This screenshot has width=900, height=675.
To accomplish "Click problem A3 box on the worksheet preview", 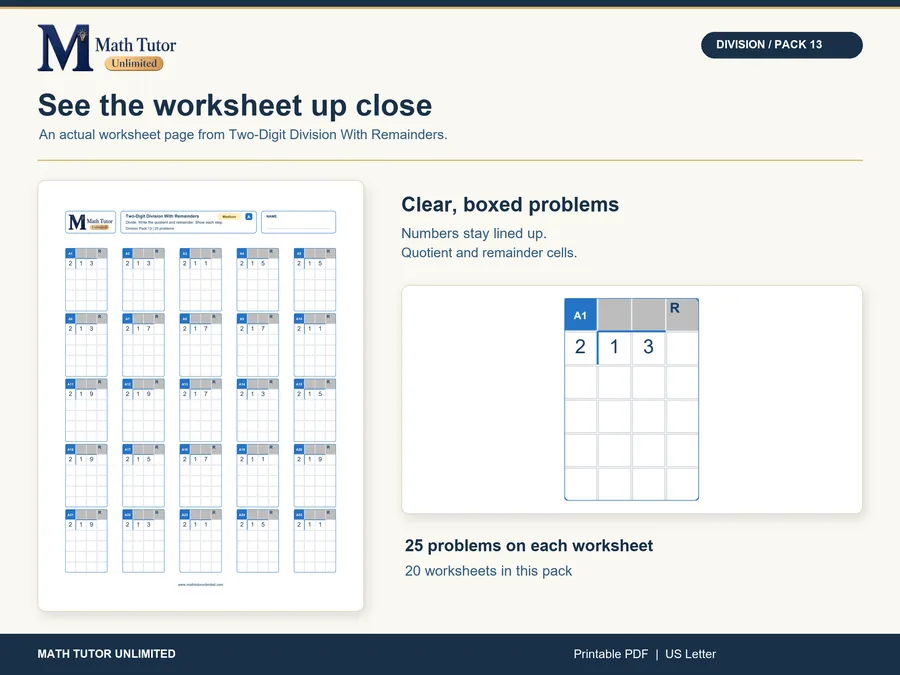I will pos(200,280).
